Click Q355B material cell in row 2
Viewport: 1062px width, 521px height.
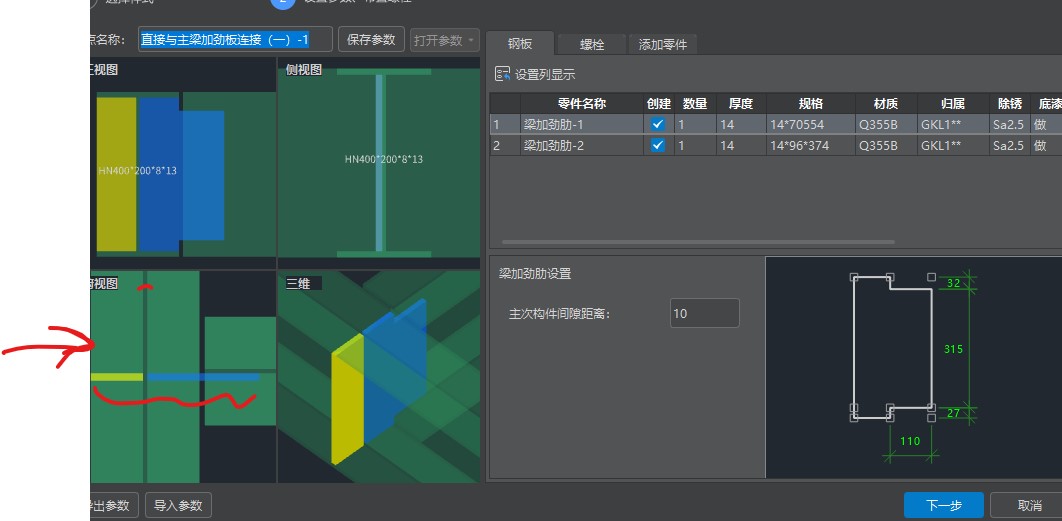coord(886,146)
